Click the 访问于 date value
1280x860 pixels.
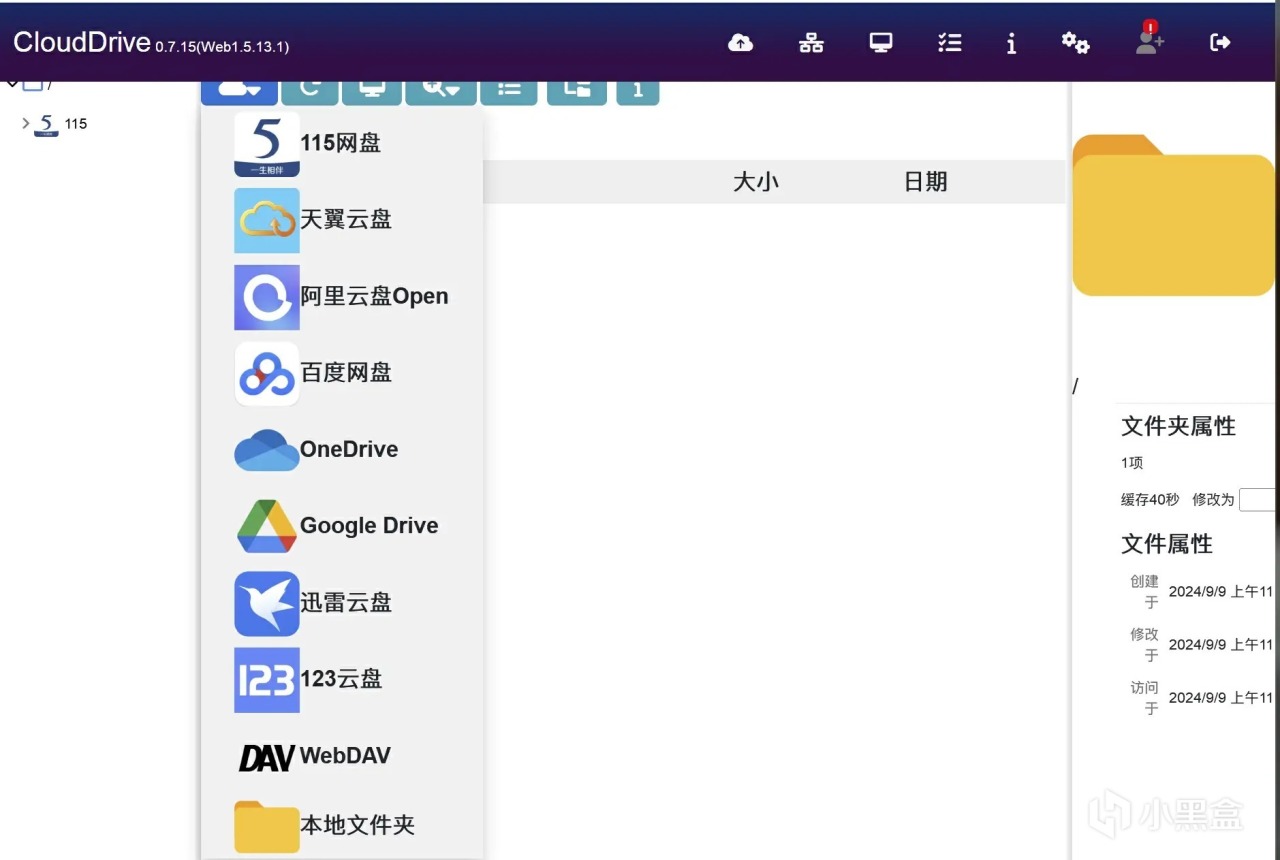[x=1221, y=698]
